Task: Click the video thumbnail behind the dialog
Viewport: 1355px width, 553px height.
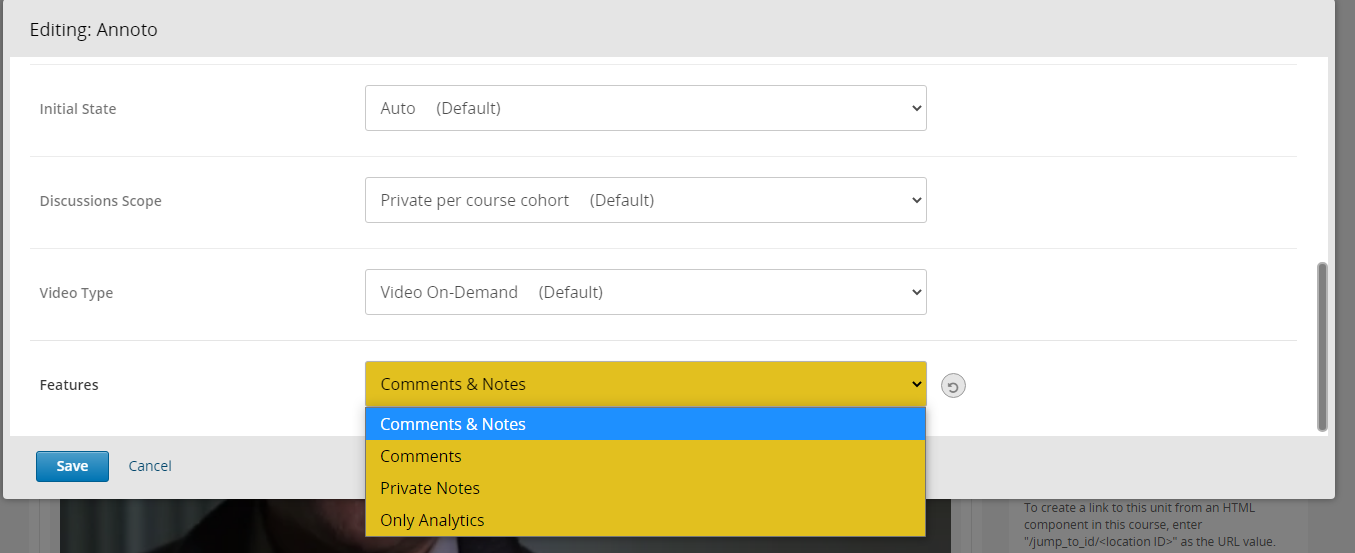Action: 505,525
